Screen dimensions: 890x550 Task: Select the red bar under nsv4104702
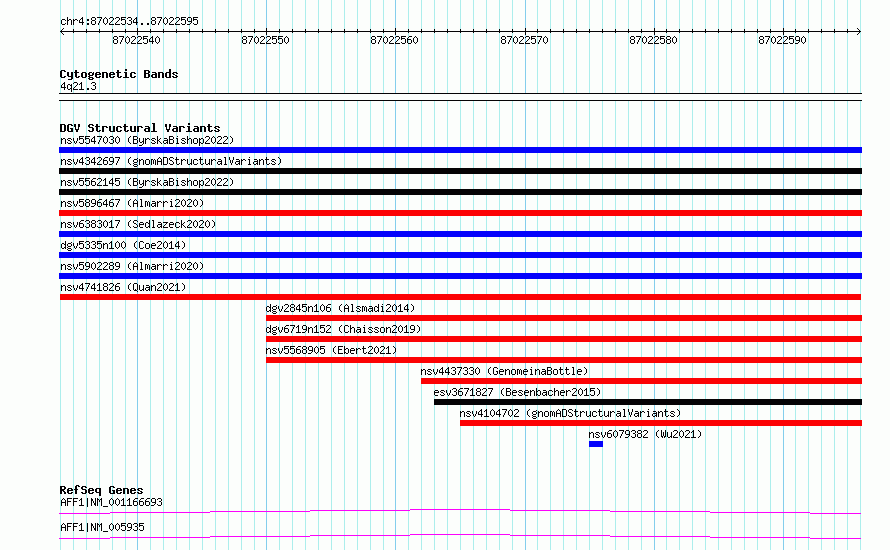(x=661, y=423)
